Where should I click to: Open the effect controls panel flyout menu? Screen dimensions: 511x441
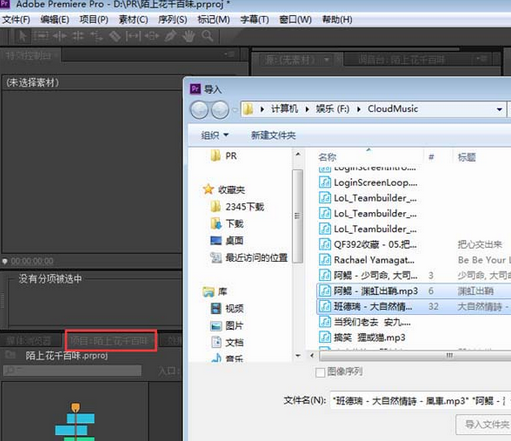230,54
